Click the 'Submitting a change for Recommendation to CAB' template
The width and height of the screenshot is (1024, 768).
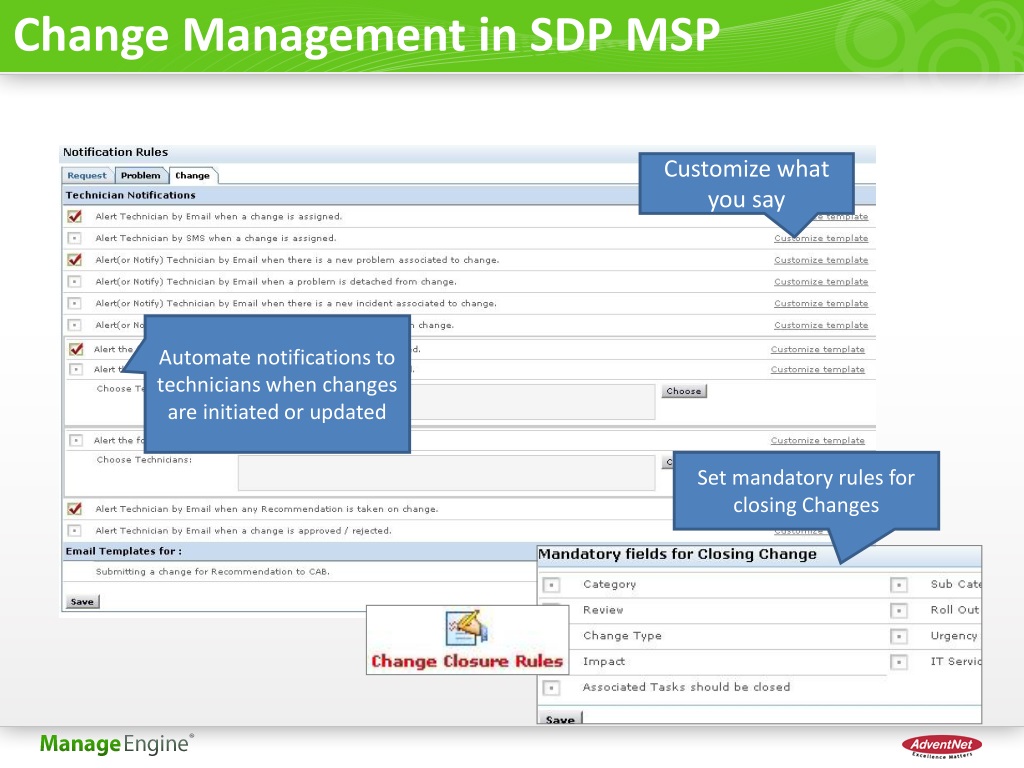click(213, 571)
